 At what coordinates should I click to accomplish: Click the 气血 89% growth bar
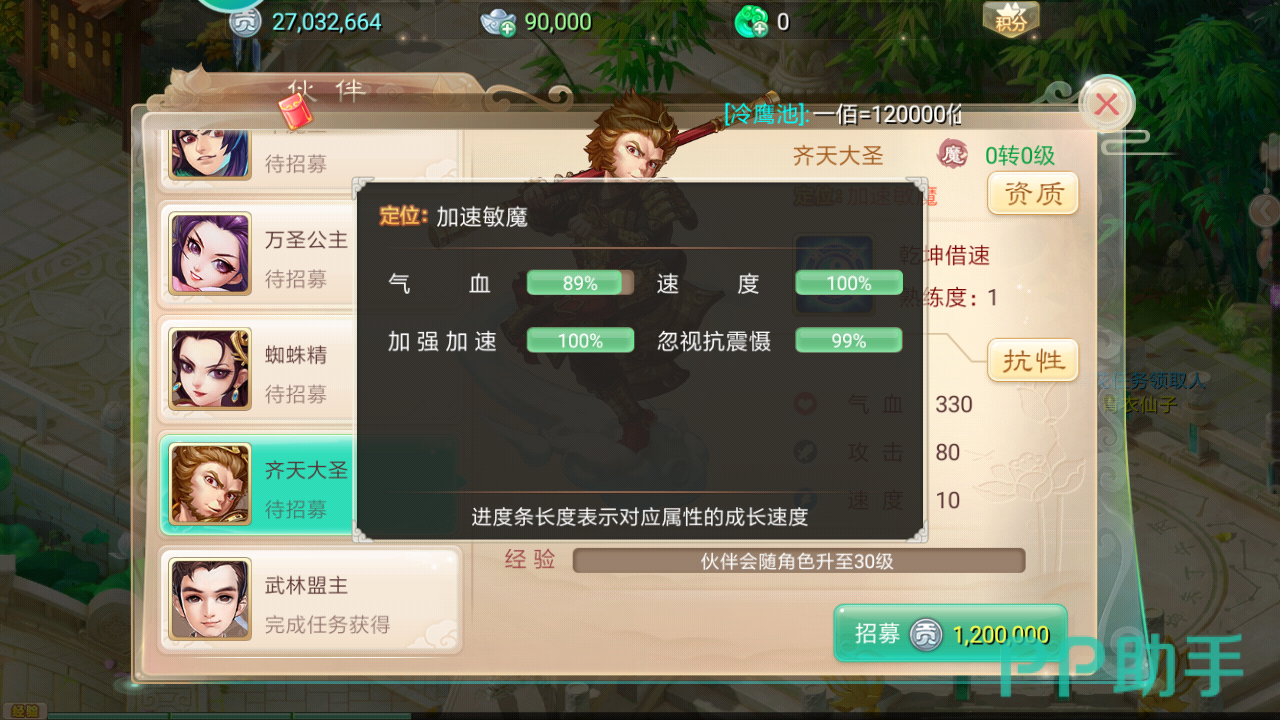tap(580, 283)
